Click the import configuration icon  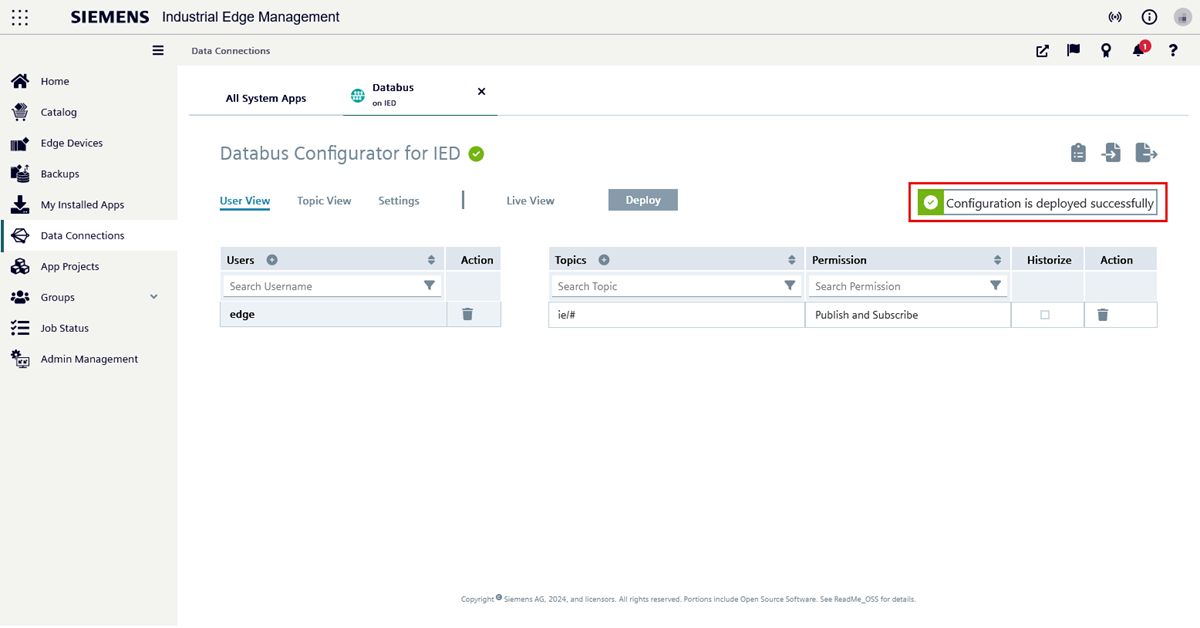pyautogui.click(x=1111, y=153)
